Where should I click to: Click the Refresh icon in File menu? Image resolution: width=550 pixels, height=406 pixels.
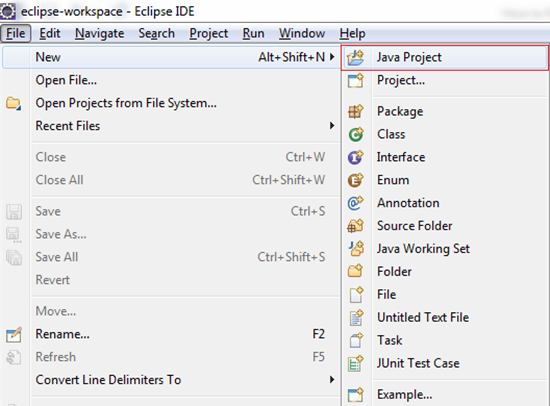(14, 357)
